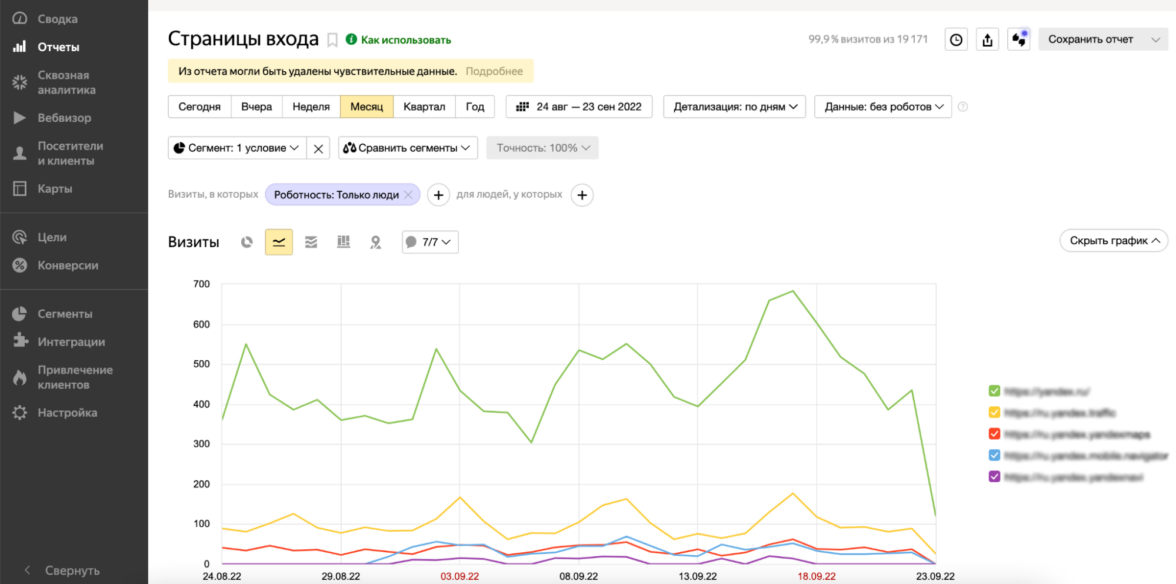Click the plus after 'Только люди' condition

click(438, 195)
